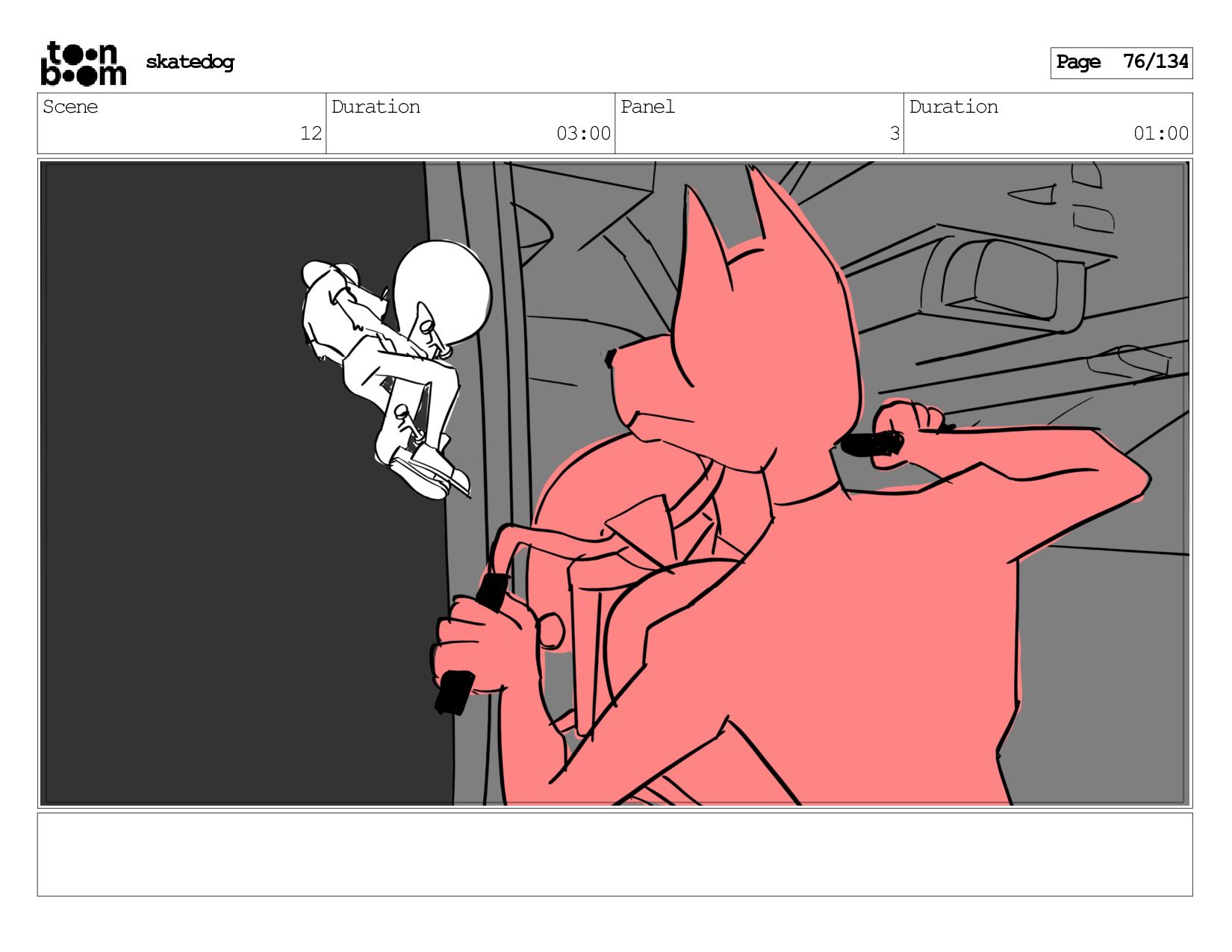This screenshot has width=1232, height=952.
Task: Select the panel number value '3'
Action: [x=895, y=134]
